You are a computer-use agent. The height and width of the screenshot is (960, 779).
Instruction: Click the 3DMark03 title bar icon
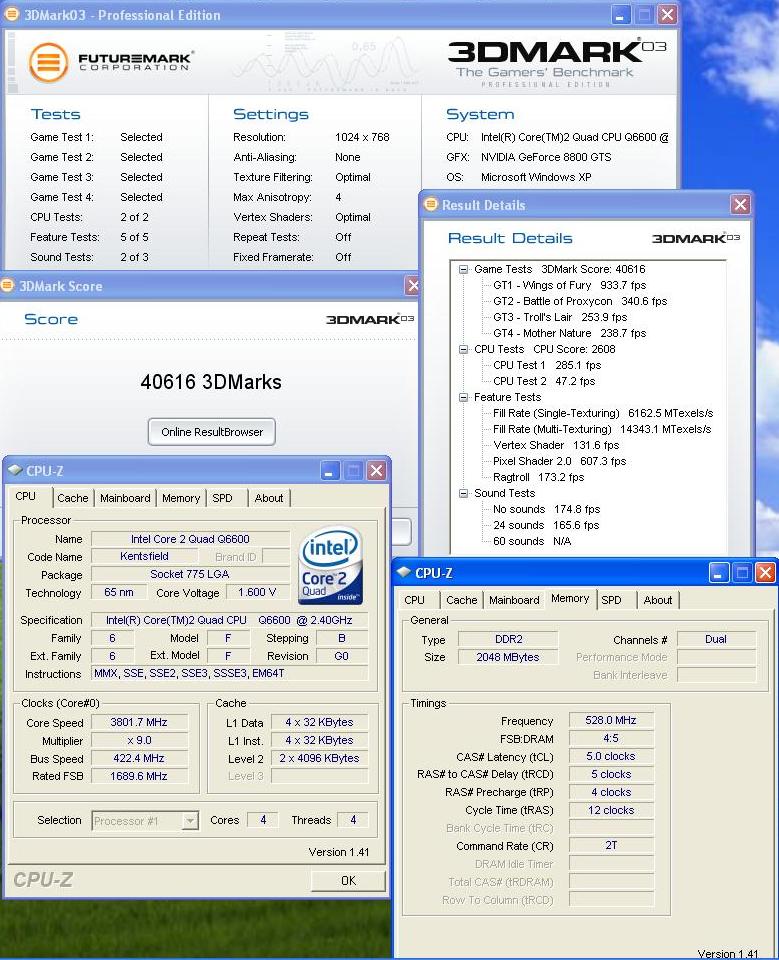pos(11,14)
